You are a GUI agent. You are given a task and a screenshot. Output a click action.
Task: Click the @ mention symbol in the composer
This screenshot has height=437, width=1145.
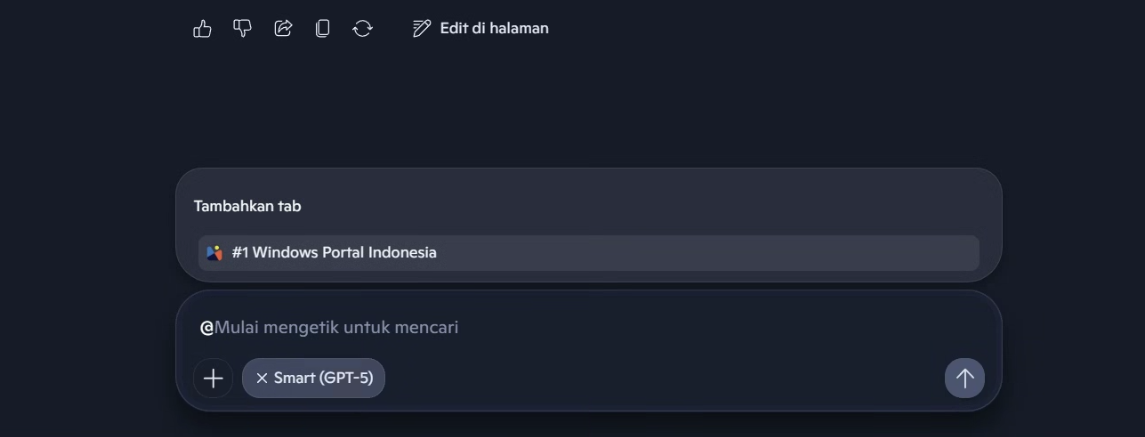[207, 328]
